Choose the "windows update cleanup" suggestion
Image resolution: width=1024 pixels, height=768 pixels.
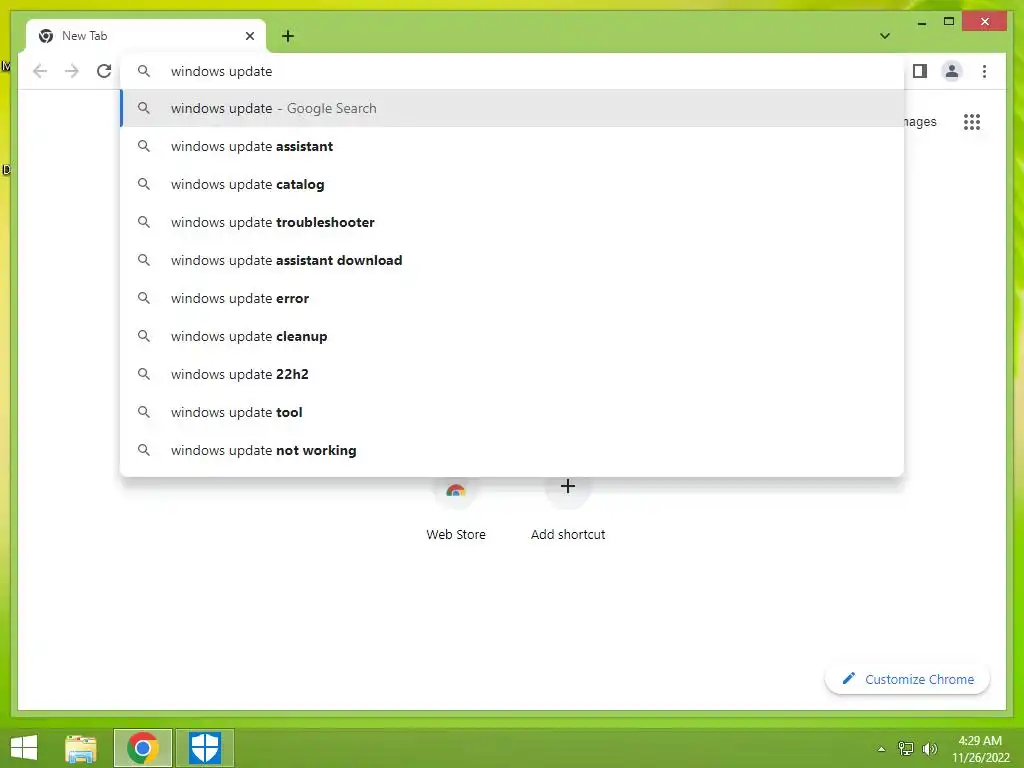coord(512,336)
